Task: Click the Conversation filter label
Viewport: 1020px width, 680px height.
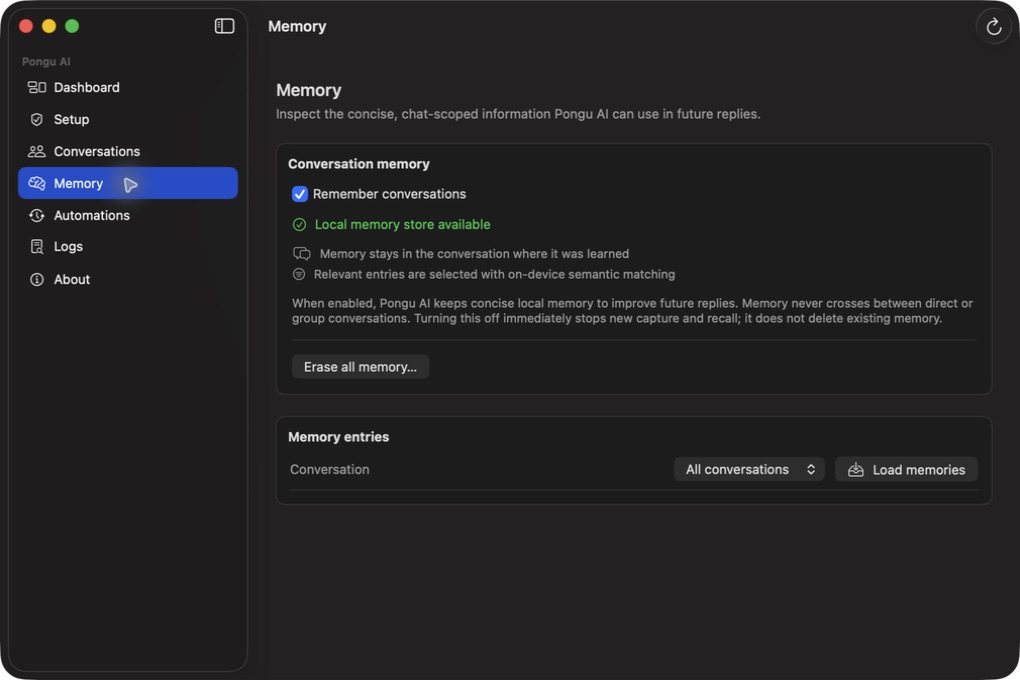Action: pos(330,469)
